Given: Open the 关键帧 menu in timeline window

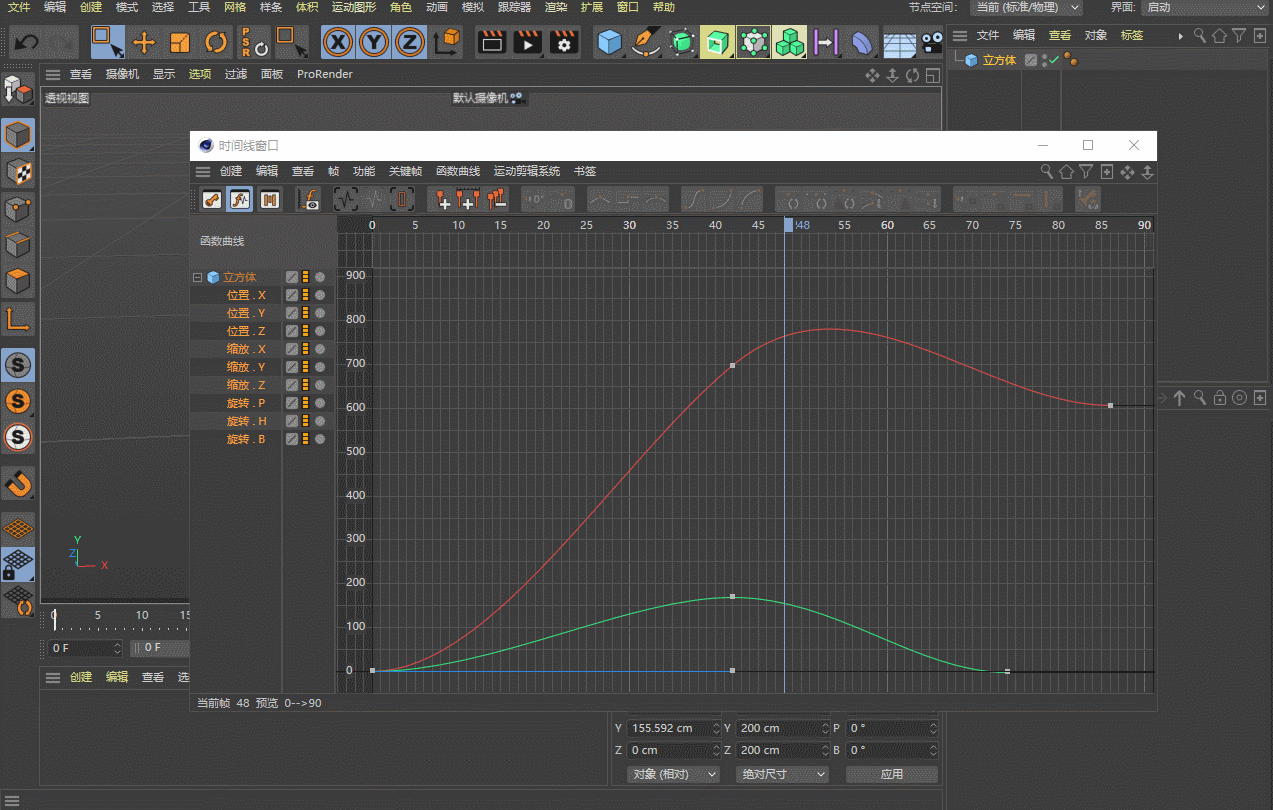Looking at the screenshot, I should click(x=405, y=171).
